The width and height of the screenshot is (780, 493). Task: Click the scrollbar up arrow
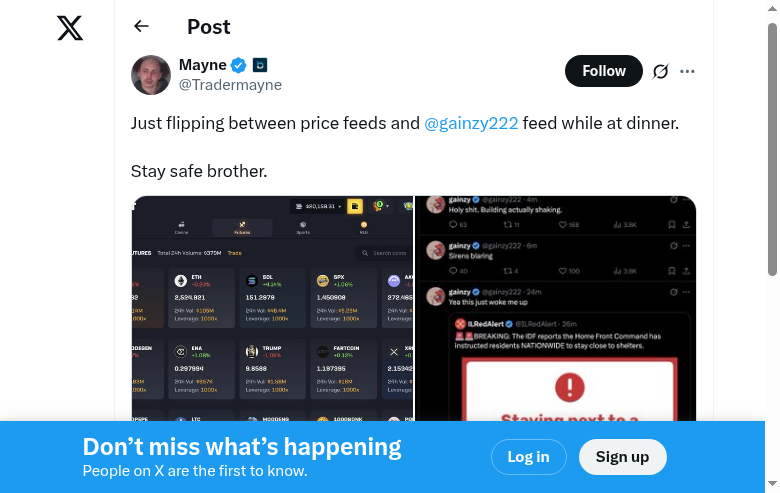[772, 8]
